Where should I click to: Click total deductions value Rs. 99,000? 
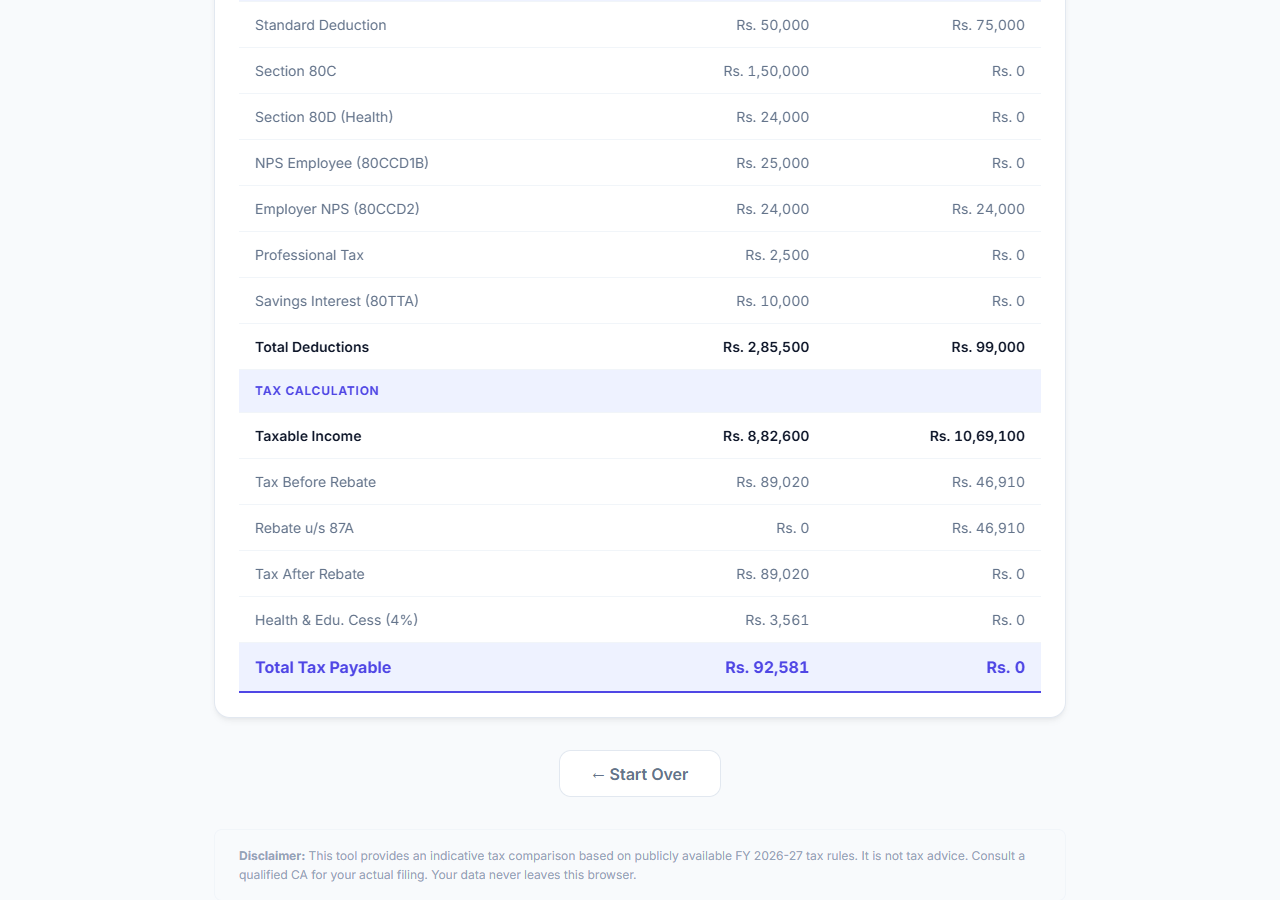pyautogui.click(x=988, y=347)
